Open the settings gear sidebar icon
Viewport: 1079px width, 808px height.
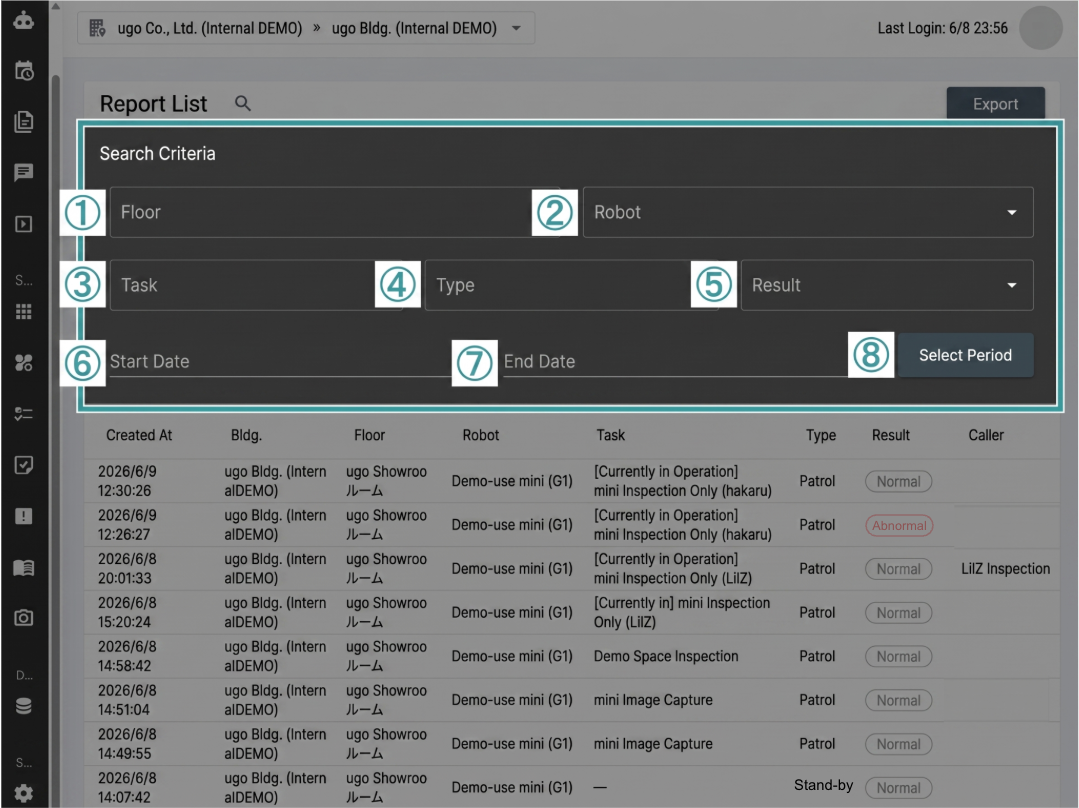(x=23, y=793)
